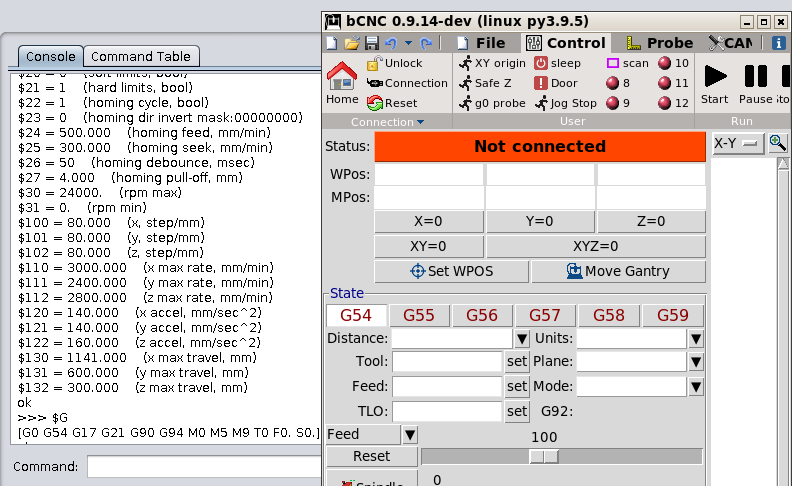Click the blue info help icon
The height and width of the screenshot is (486, 792).
click(x=778, y=43)
